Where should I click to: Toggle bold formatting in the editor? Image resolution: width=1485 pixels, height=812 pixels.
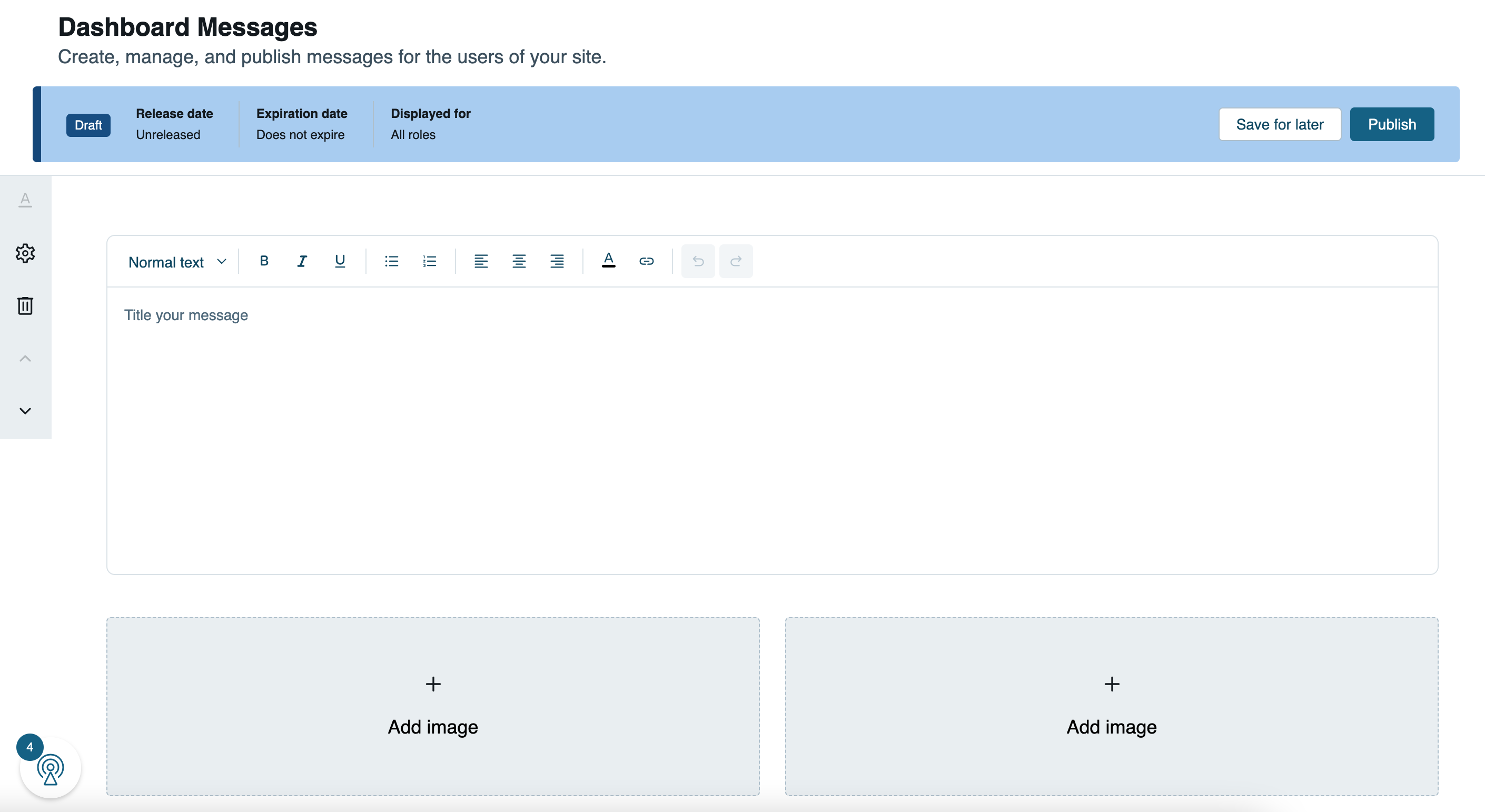click(x=264, y=261)
